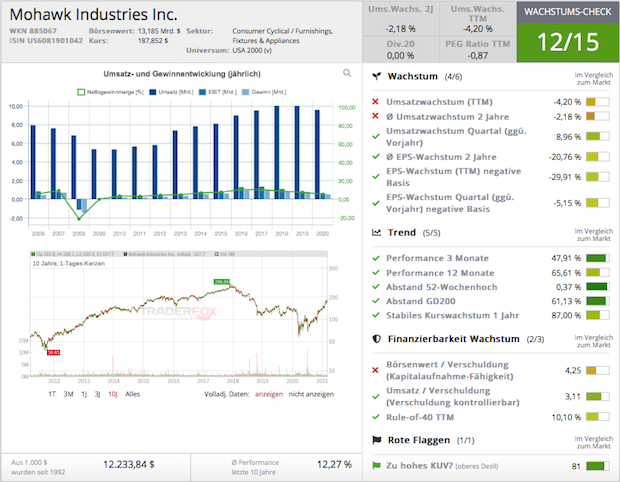Select the 1T chart timeframe

[52, 394]
